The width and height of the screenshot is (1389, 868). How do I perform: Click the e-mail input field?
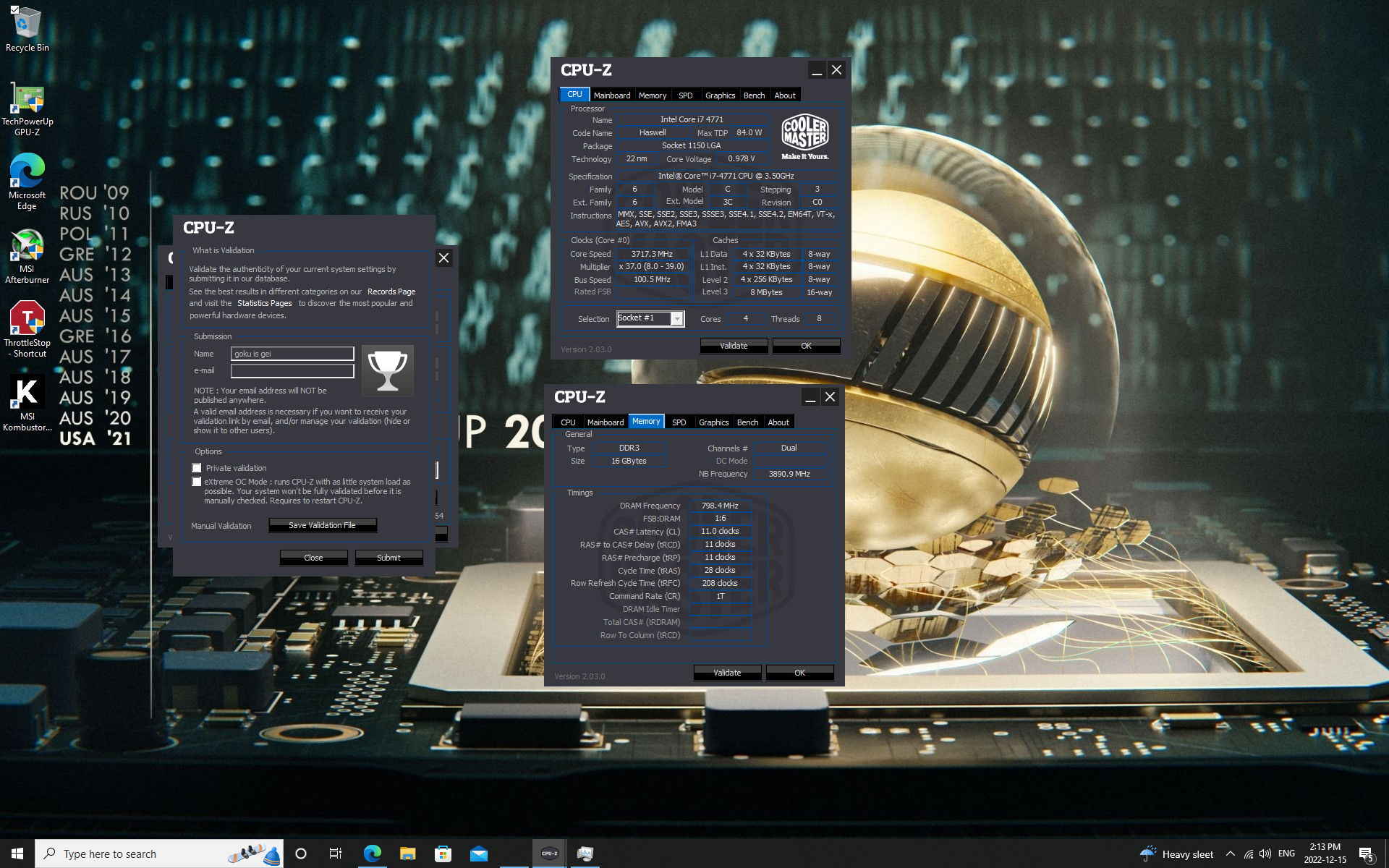[x=292, y=370]
